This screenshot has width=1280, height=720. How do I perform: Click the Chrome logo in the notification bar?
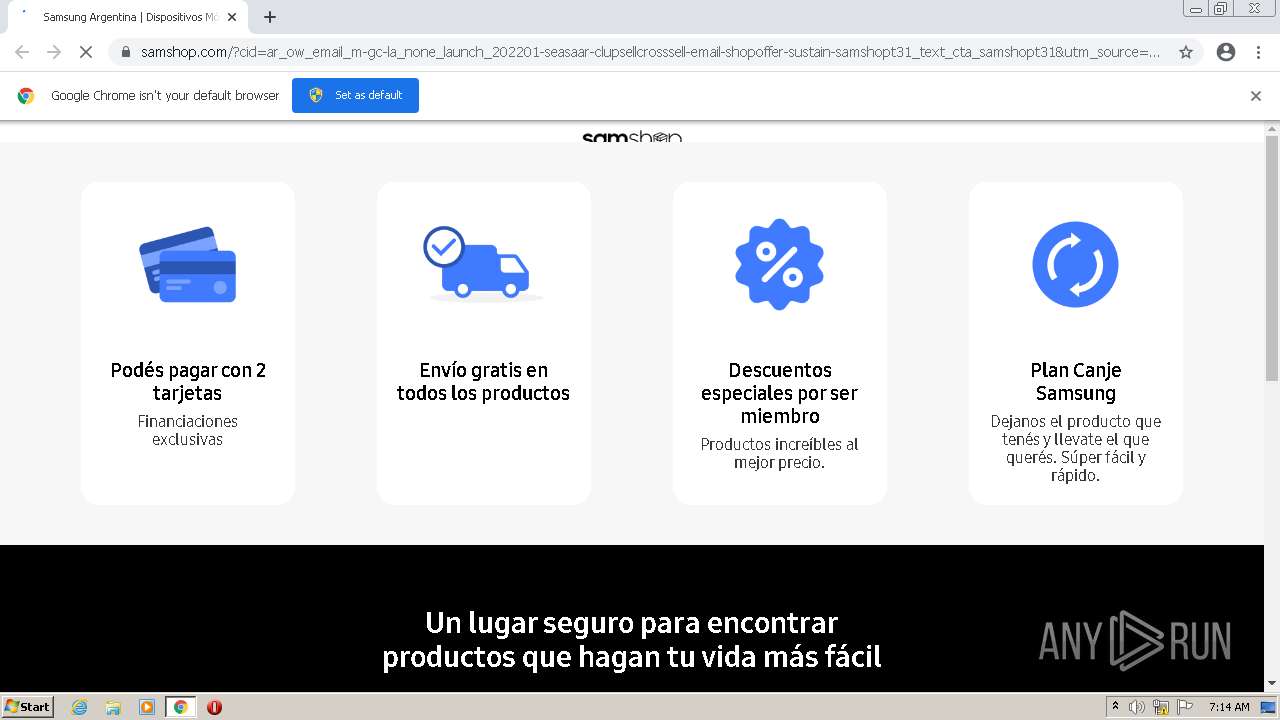[x=26, y=96]
